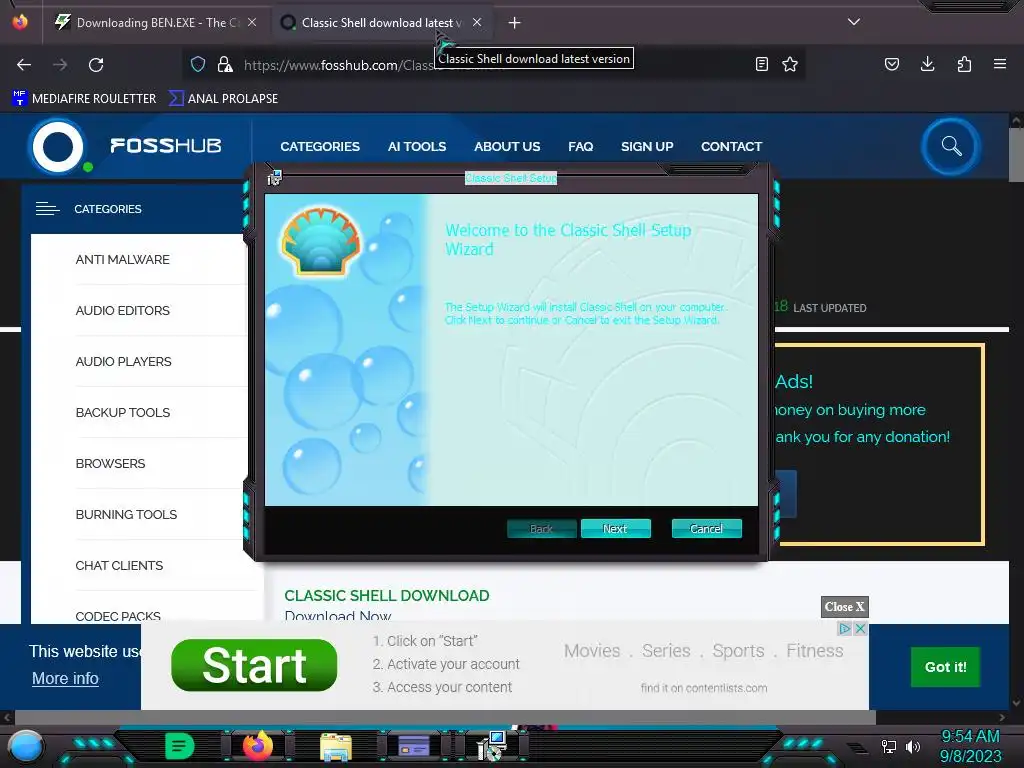
Task: Open the More info cookie link
Action: click(x=65, y=679)
